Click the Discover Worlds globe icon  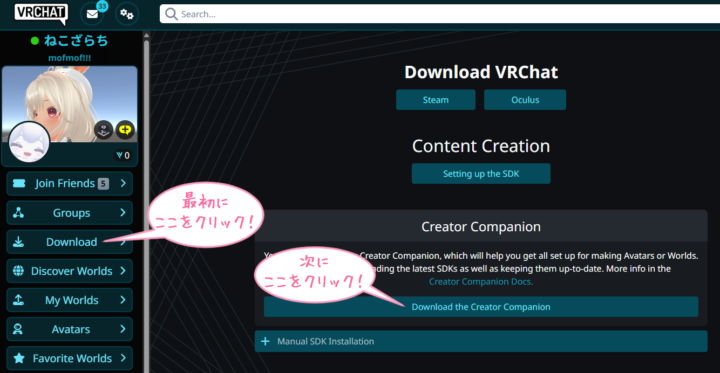[19, 271]
